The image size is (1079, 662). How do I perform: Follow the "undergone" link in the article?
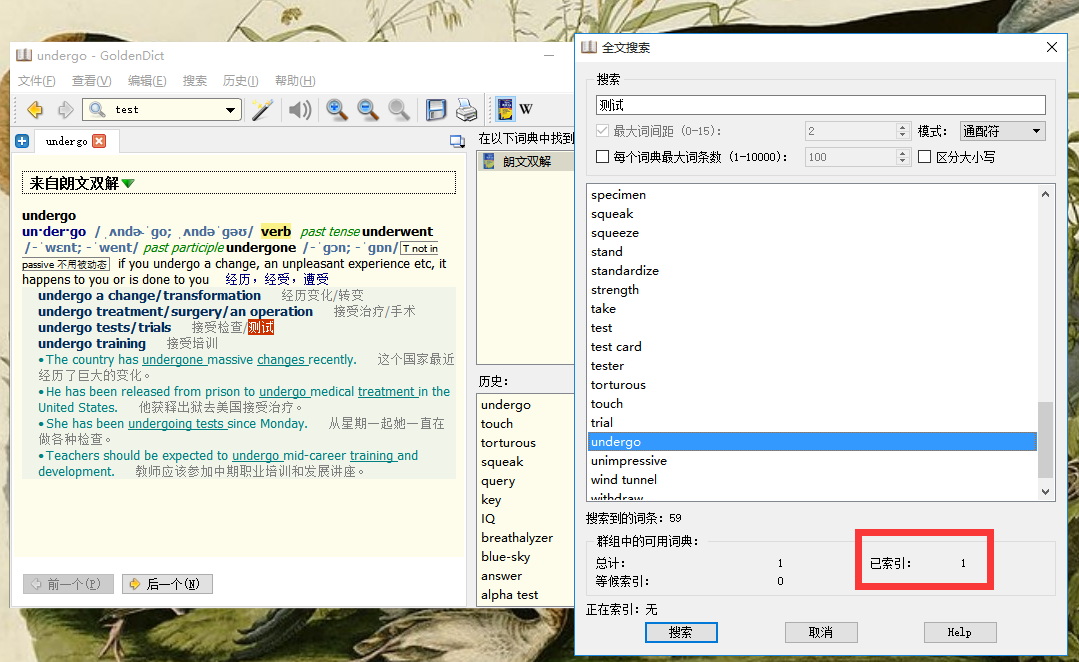[173, 360]
